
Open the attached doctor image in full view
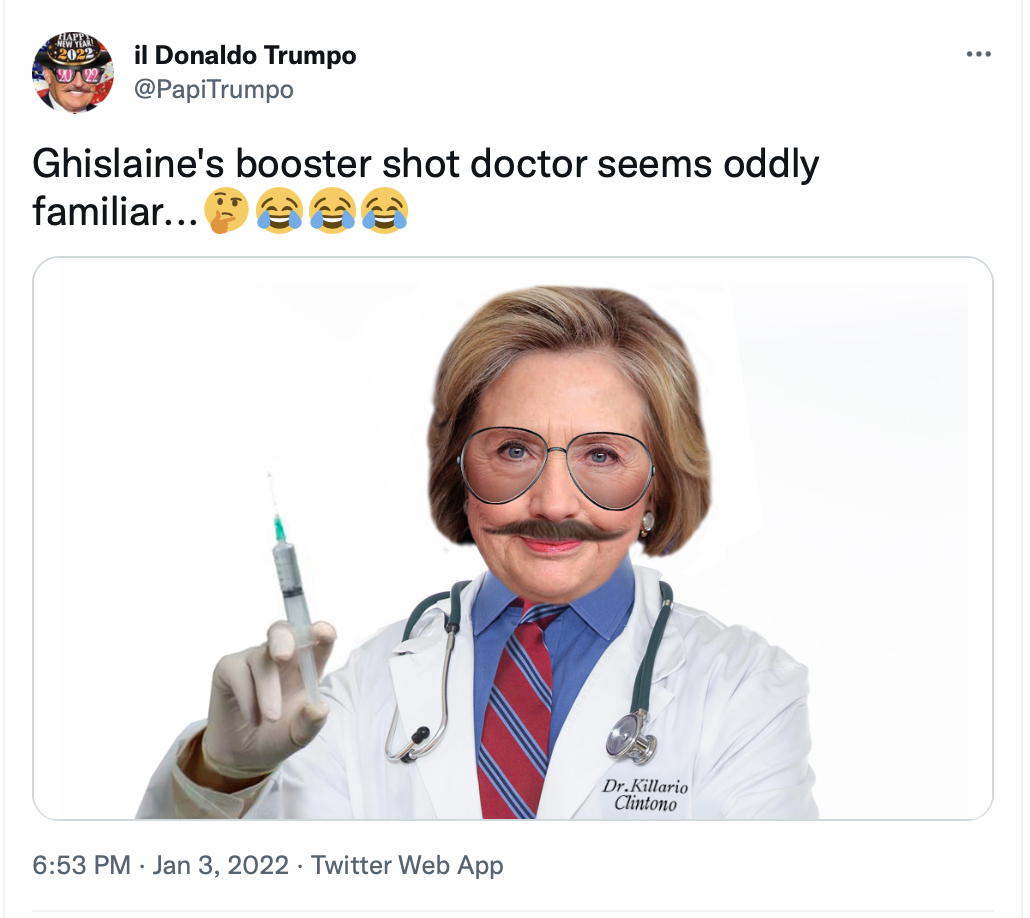(512, 538)
